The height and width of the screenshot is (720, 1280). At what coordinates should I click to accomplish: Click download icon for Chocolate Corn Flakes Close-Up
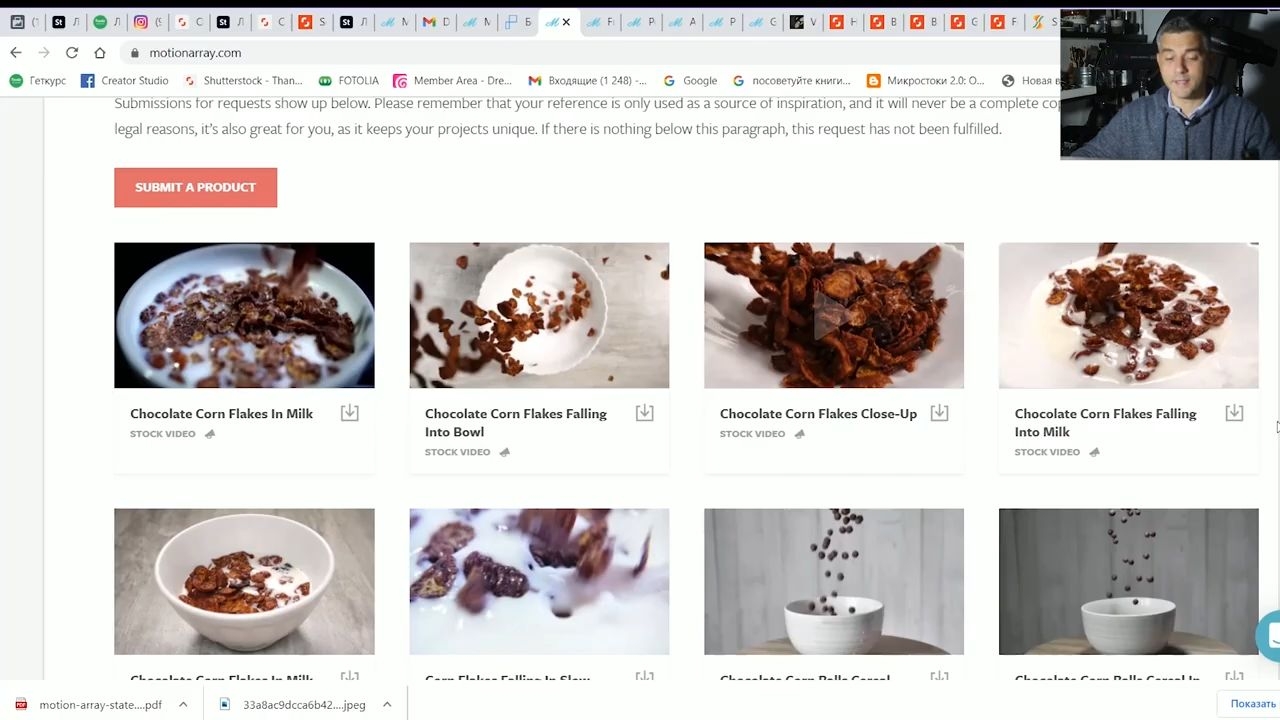coord(939,413)
